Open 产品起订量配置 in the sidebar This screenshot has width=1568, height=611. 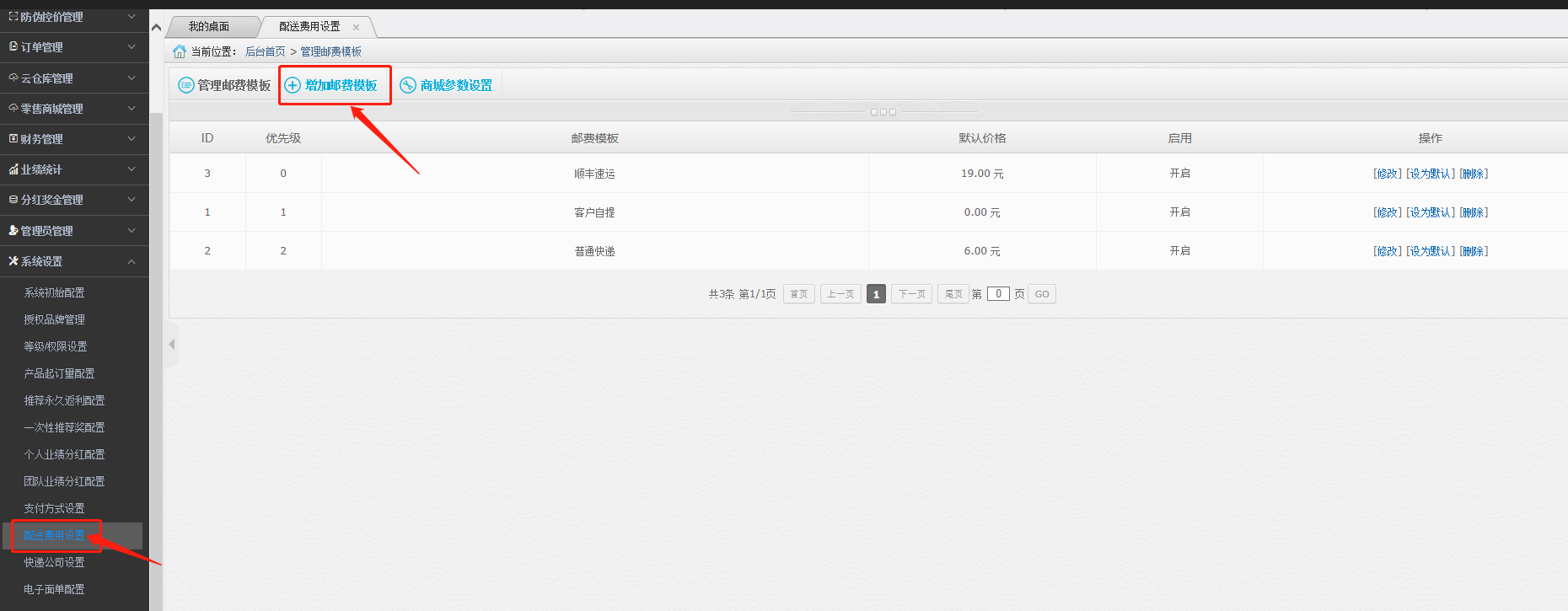coord(59,373)
